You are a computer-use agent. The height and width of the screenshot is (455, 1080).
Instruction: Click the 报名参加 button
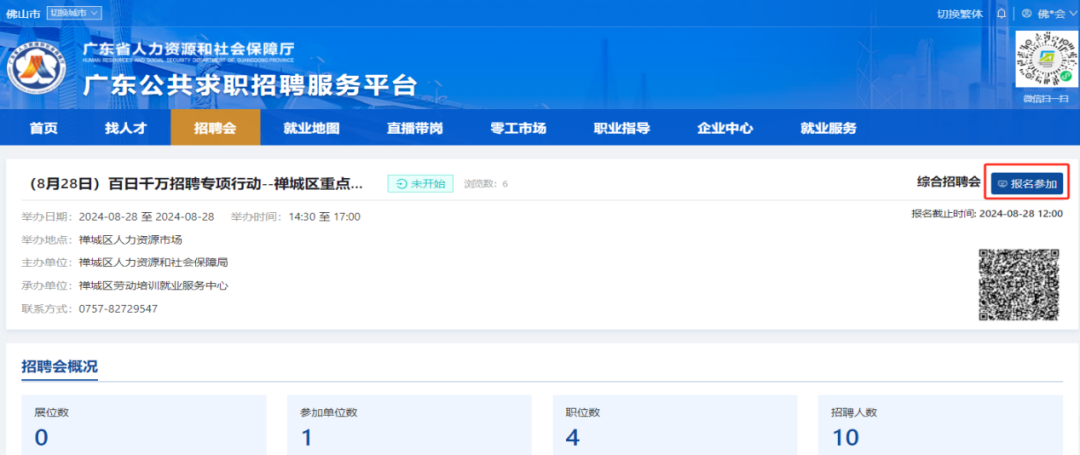(x=1026, y=183)
